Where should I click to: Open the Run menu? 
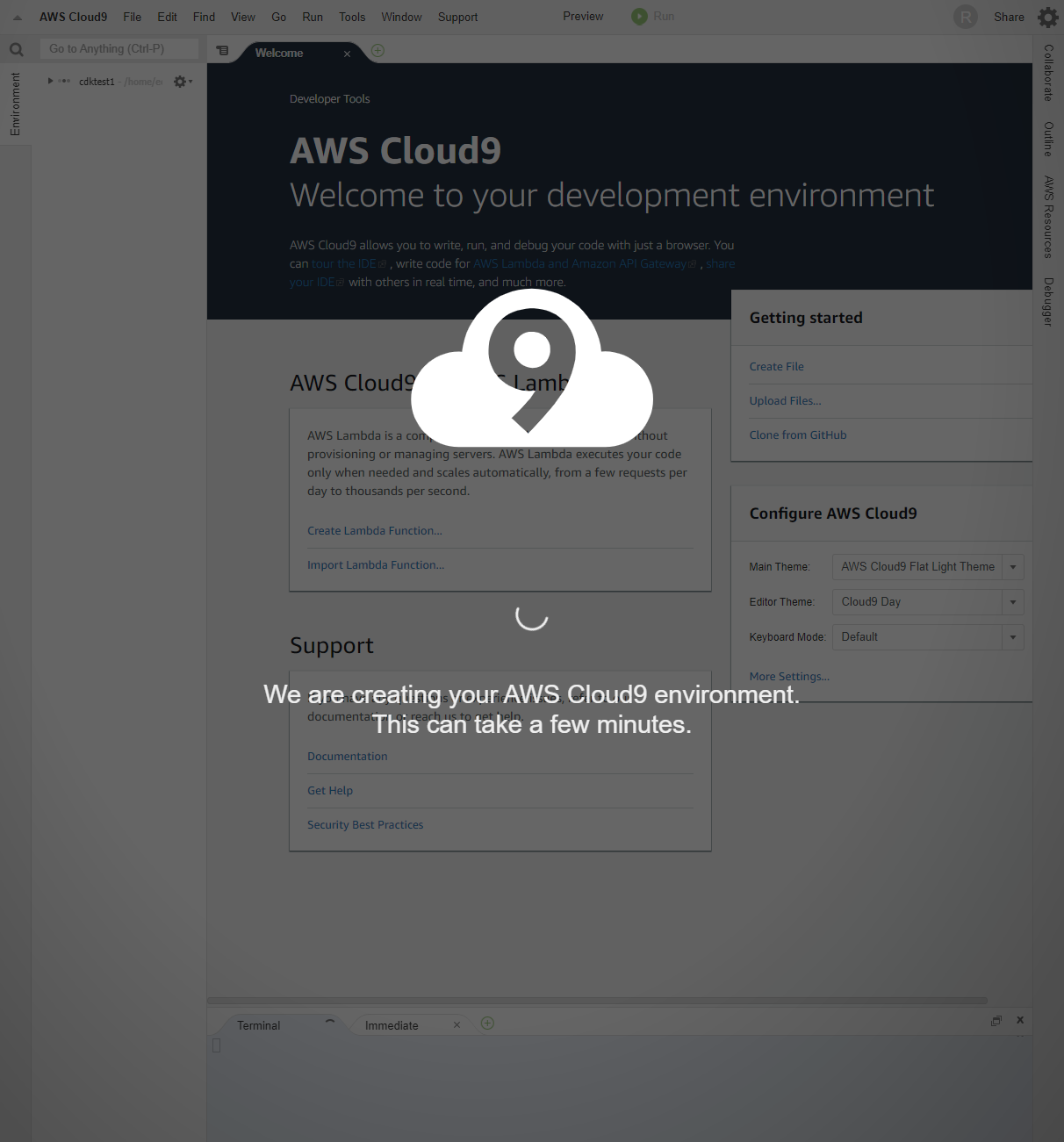coord(313,17)
